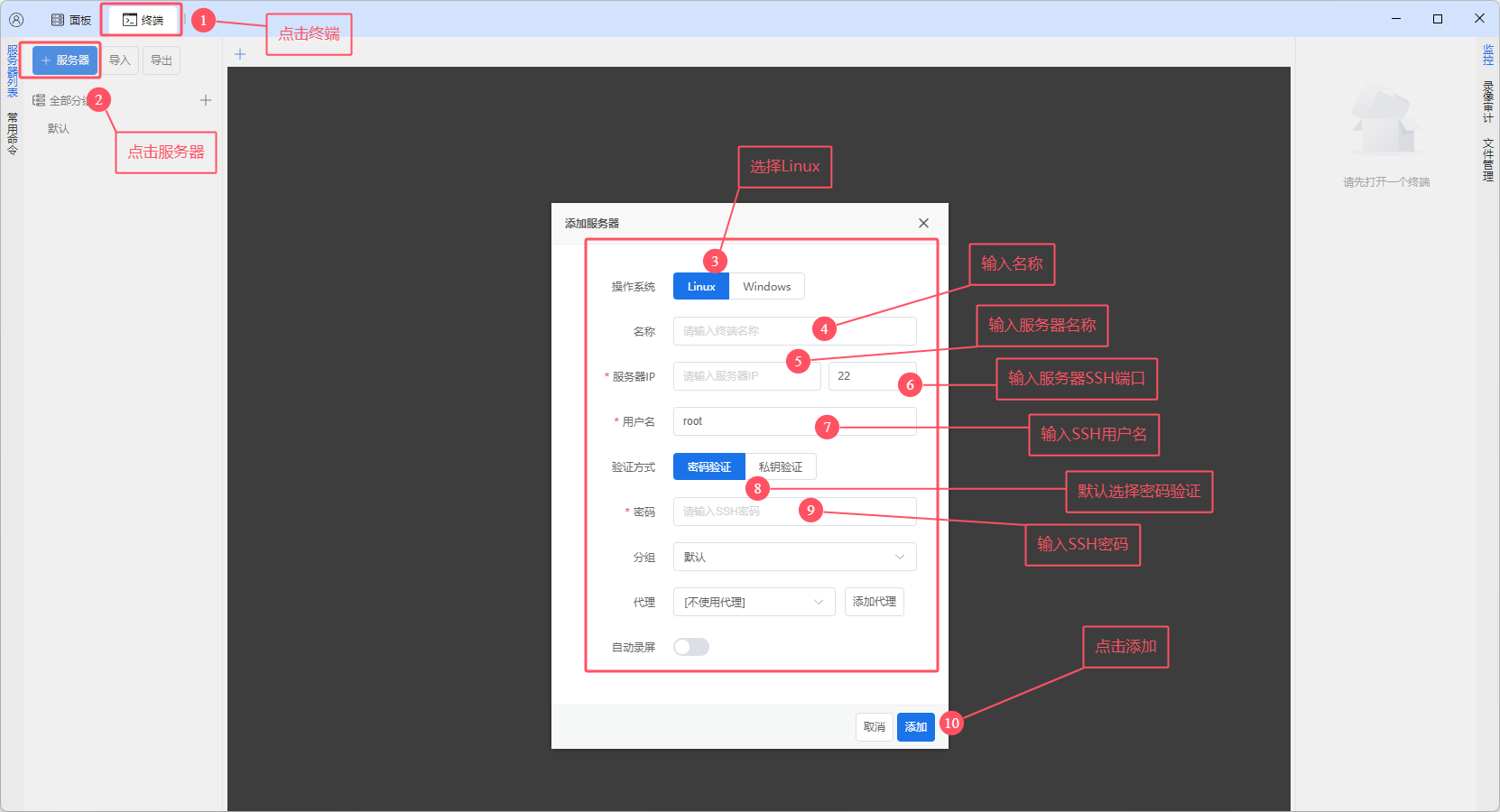
Task: Click the 添加代理 button
Action: [874, 602]
